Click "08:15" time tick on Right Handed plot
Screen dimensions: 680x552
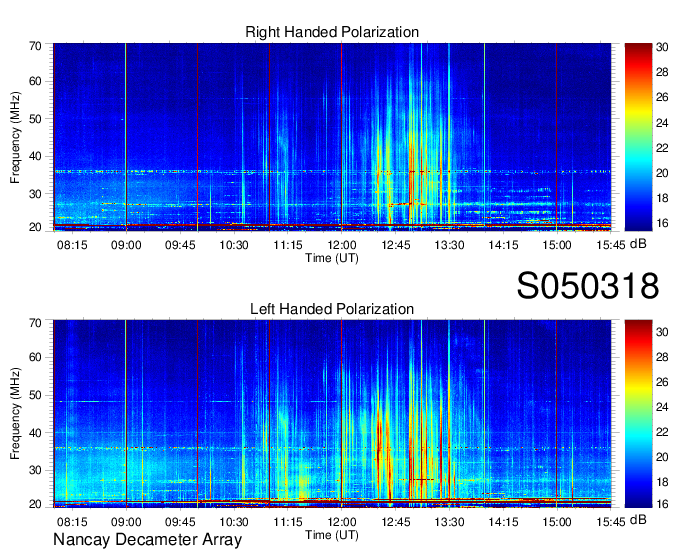(72, 245)
